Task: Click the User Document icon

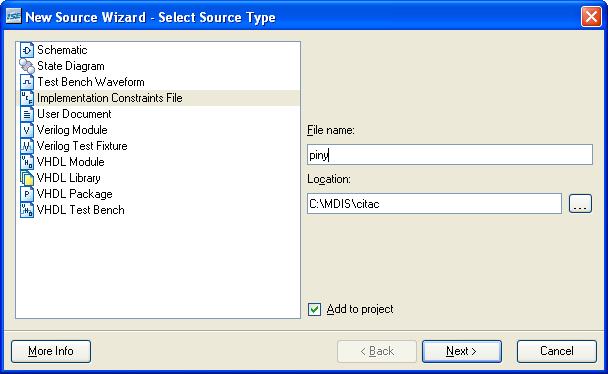Action: (x=27, y=114)
